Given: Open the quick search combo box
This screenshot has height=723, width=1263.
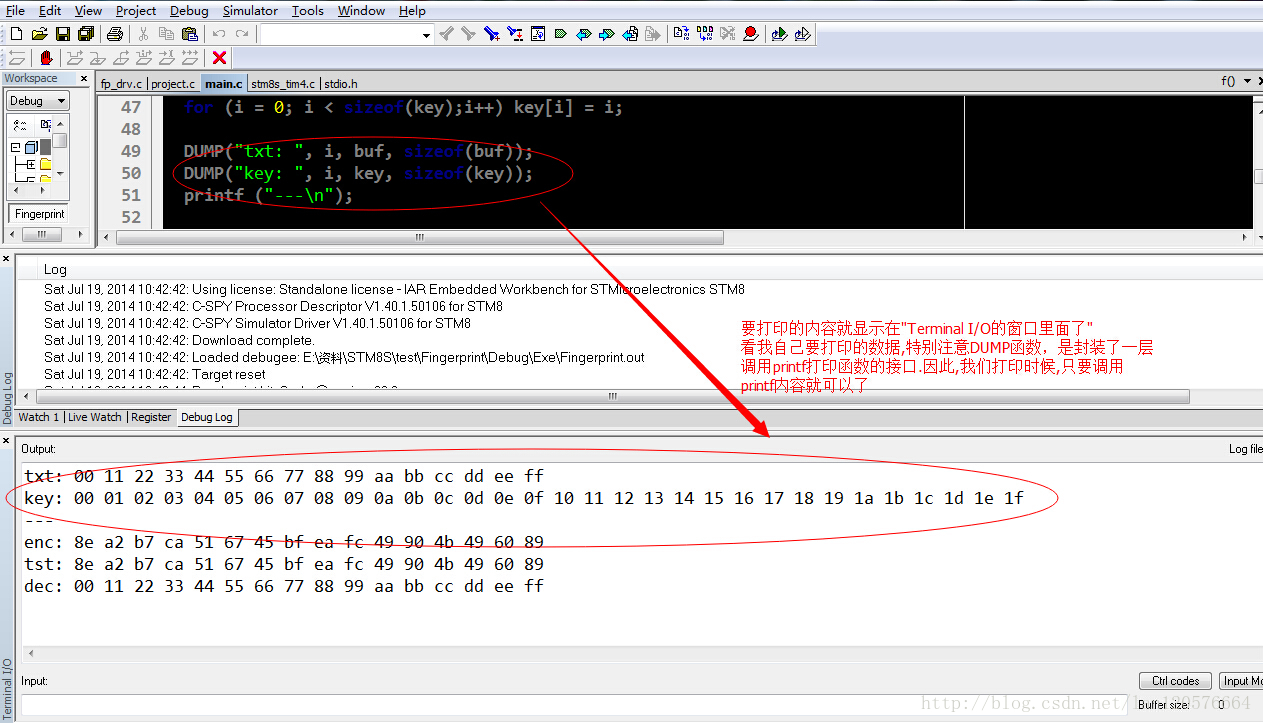Looking at the screenshot, I should (346, 34).
